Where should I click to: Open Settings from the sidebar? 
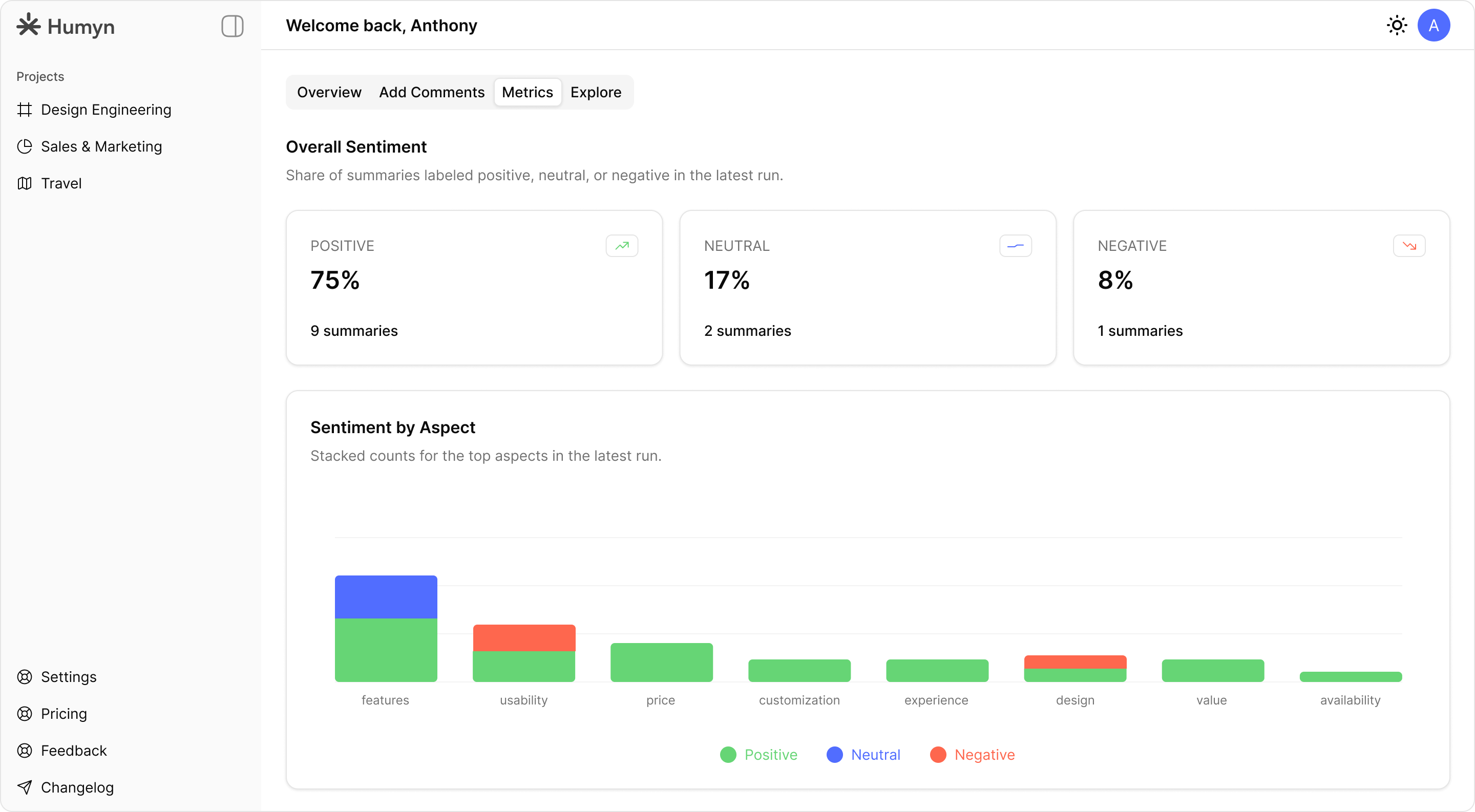(x=69, y=676)
